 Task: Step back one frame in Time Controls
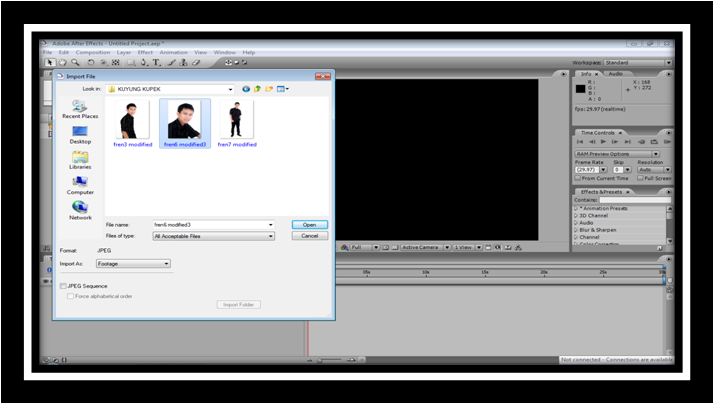pos(592,142)
